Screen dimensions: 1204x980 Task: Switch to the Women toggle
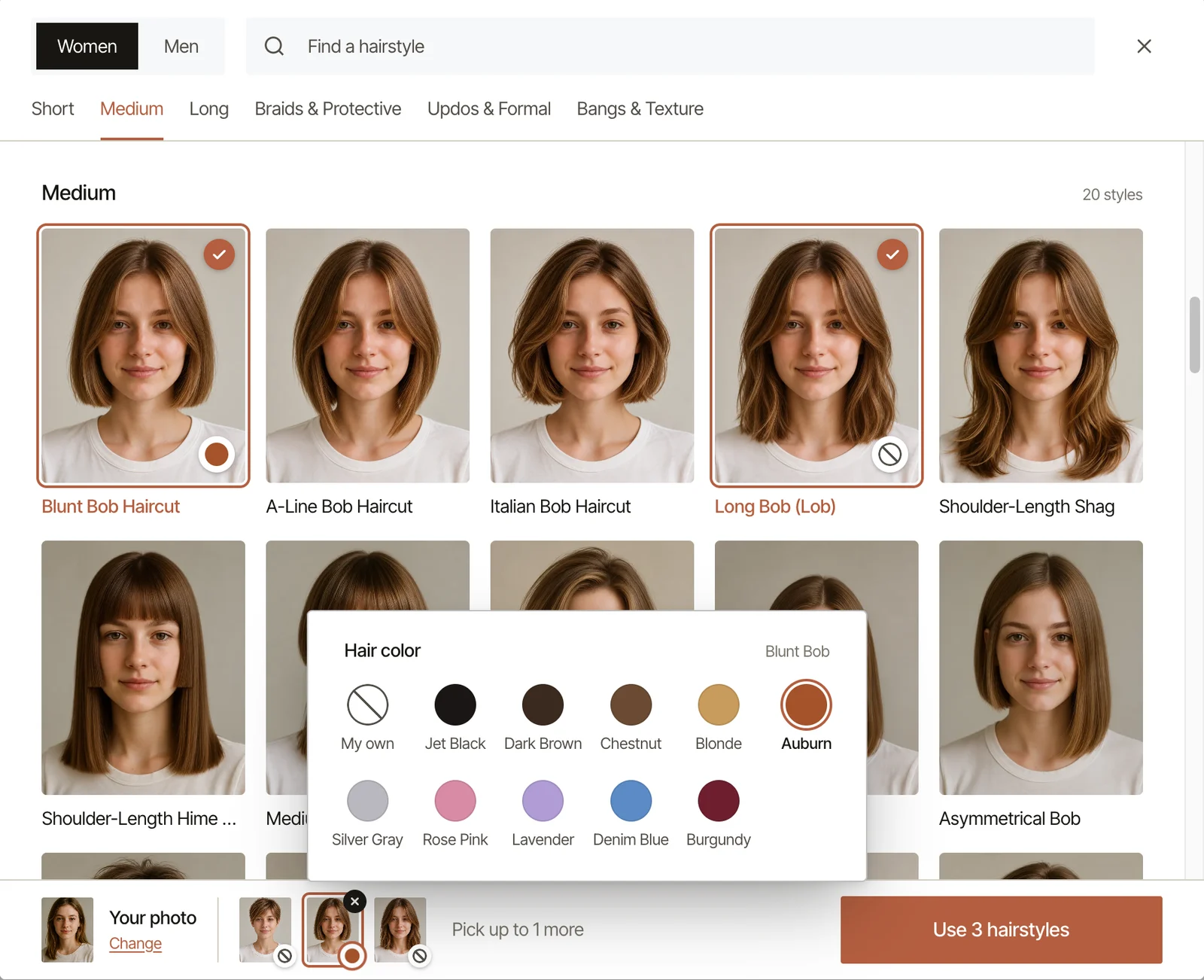pyautogui.click(x=87, y=46)
